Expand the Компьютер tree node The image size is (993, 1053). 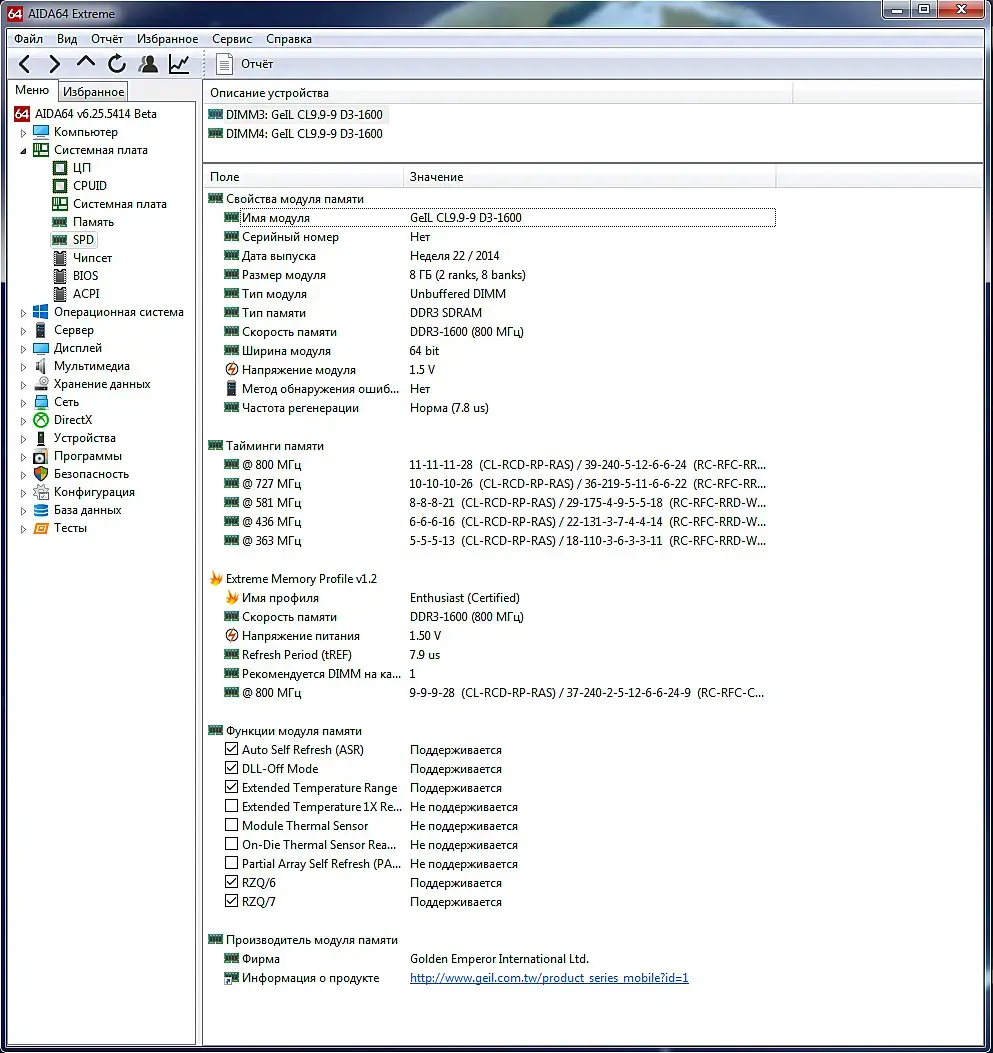(x=23, y=133)
